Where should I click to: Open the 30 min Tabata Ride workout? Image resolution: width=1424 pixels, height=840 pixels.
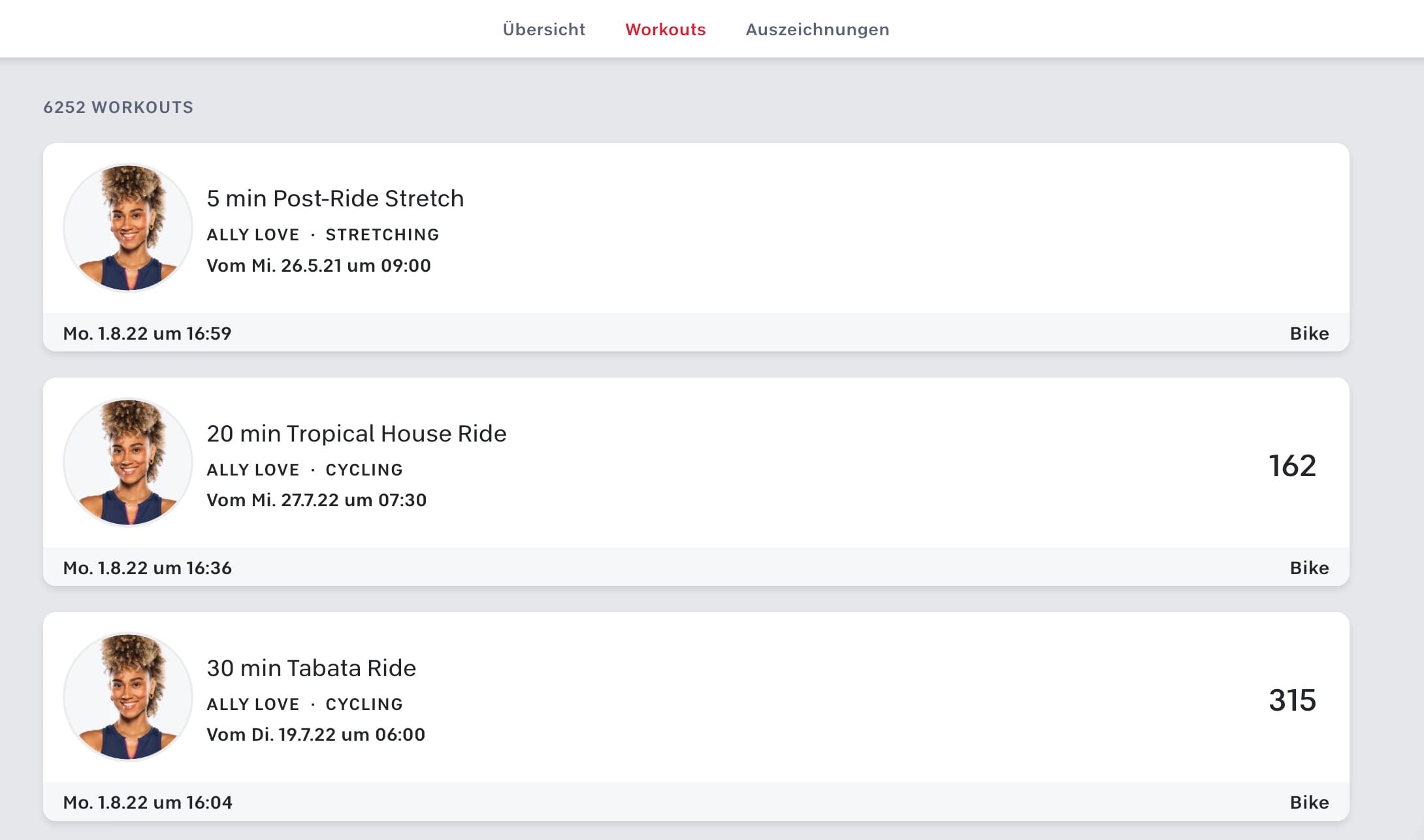pyautogui.click(x=311, y=668)
